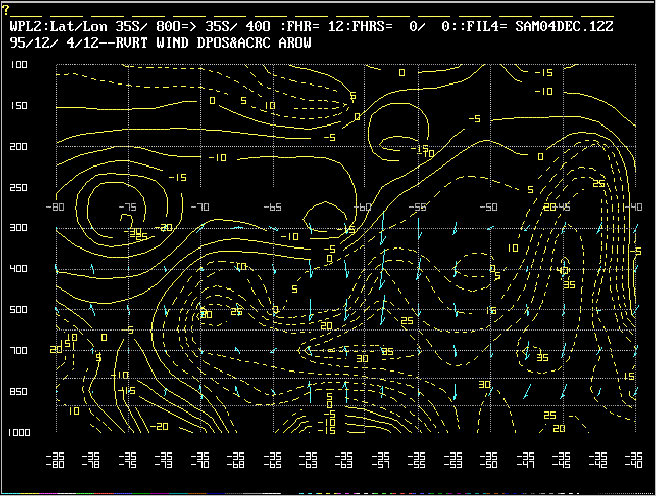Click bottom axis label "-35 -80"

55,460
